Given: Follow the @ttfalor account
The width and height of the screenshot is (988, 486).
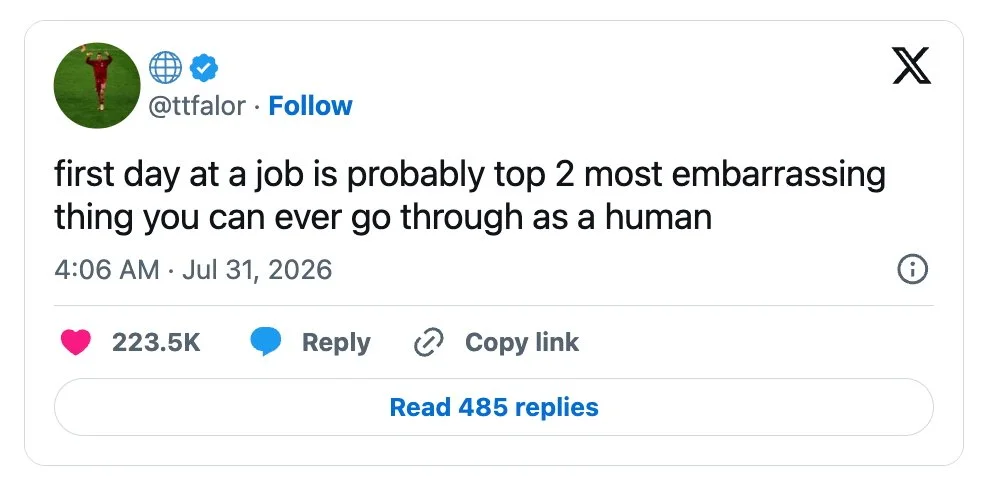Looking at the screenshot, I should (310, 106).
